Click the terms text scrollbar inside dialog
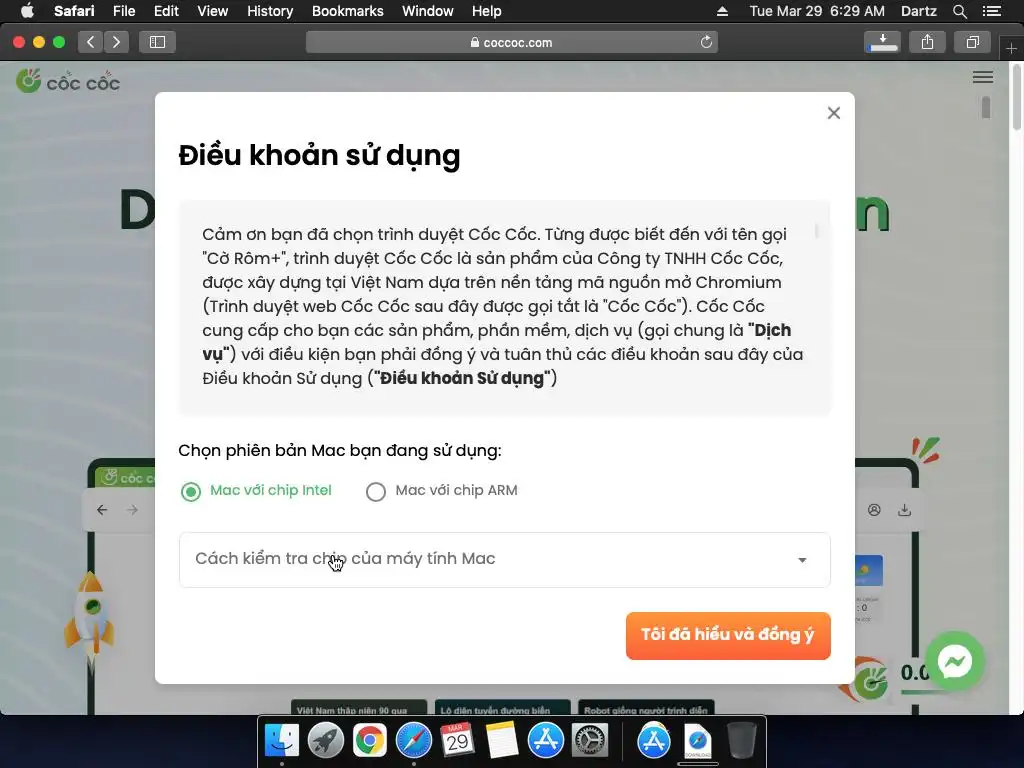1024x768 pixels. pyautogui.click(x=816, y=231)
